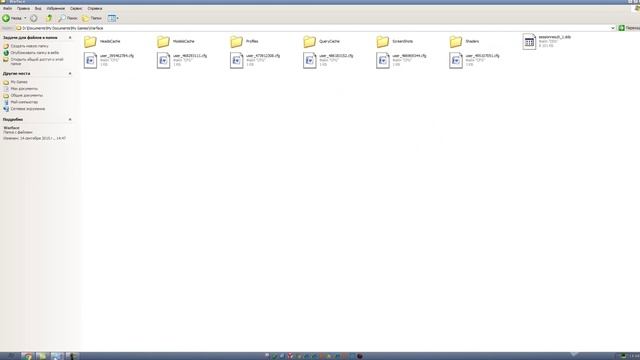Collapse the file and folder tasks panel
The width and height of the screenshot is (640, 360).
click(x=70, y=38)
